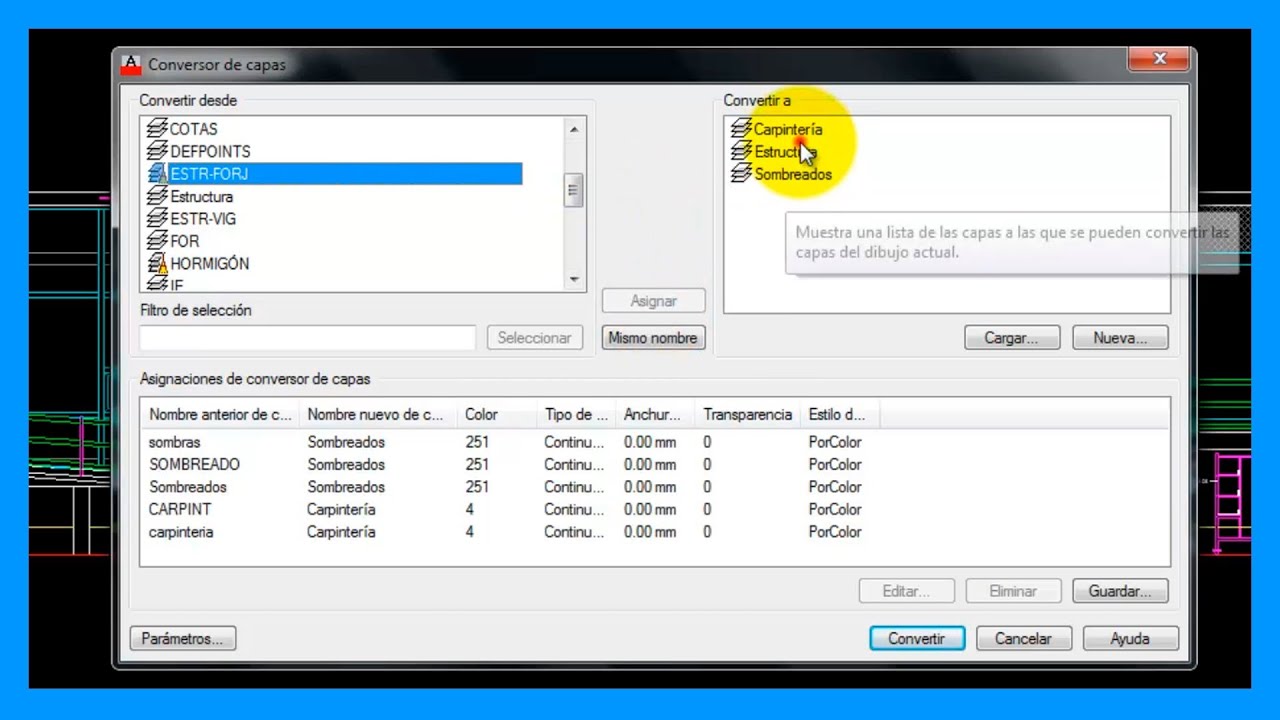The height and width of the screenshot is (720, 1280).
Task: Cancel the layer converter dialog
Action: coord(1024,638)
